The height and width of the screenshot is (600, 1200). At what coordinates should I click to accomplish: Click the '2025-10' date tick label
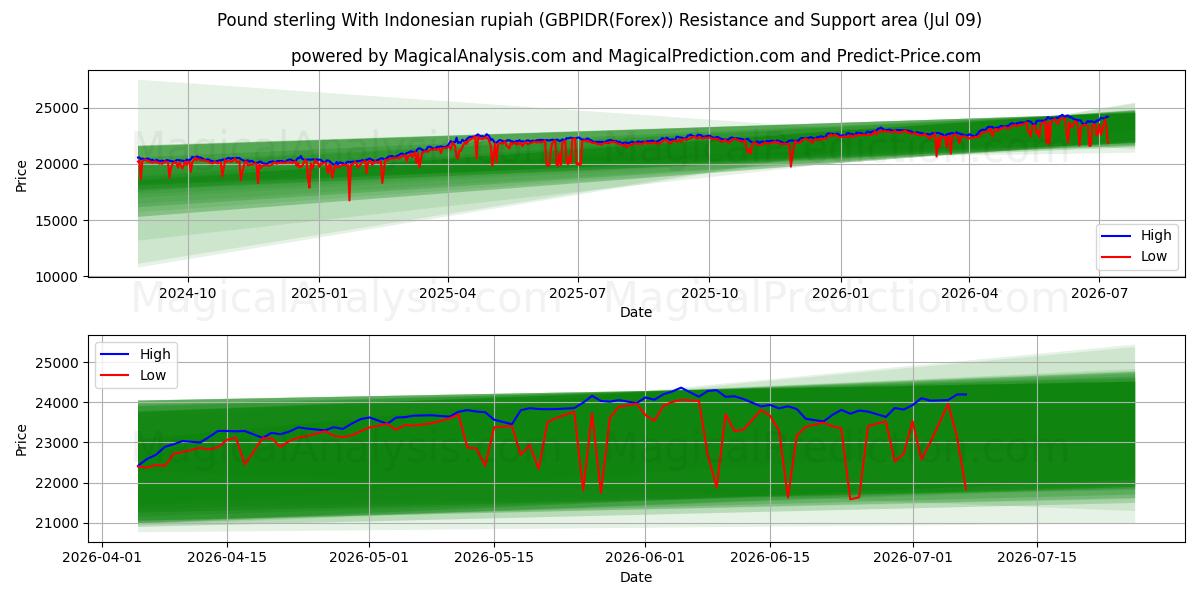pos(709,293)
